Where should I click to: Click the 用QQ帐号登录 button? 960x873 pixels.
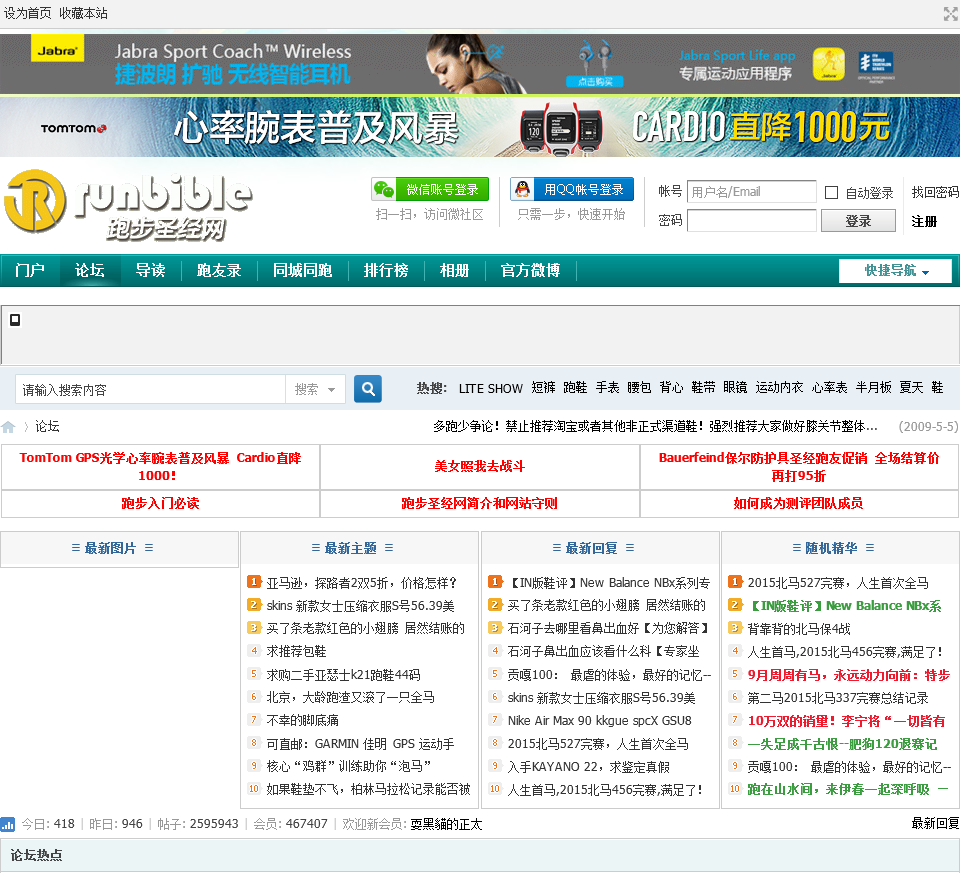tap(572, 189)
